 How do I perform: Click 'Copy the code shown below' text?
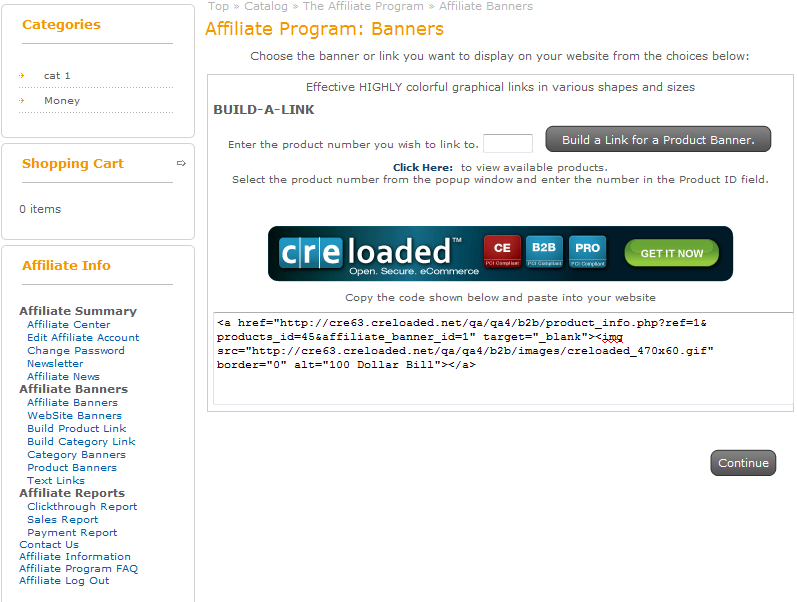coord(501,297)
